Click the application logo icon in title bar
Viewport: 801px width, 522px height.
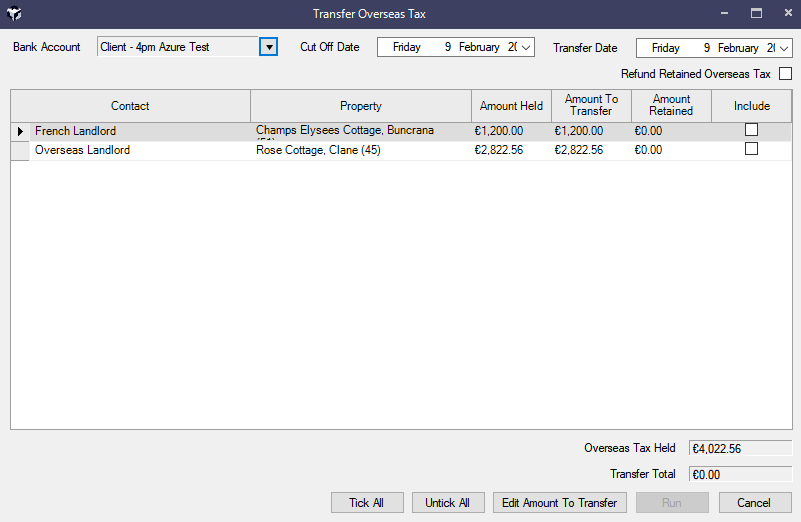pos(14,14)
